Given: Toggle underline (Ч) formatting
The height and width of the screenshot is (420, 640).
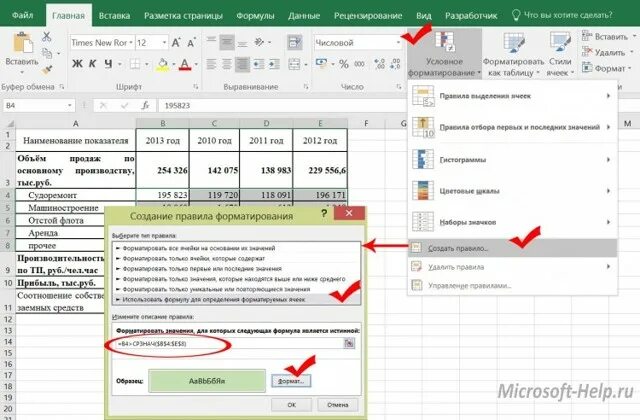Looking at the screenshot, I should tap(108, 64).
